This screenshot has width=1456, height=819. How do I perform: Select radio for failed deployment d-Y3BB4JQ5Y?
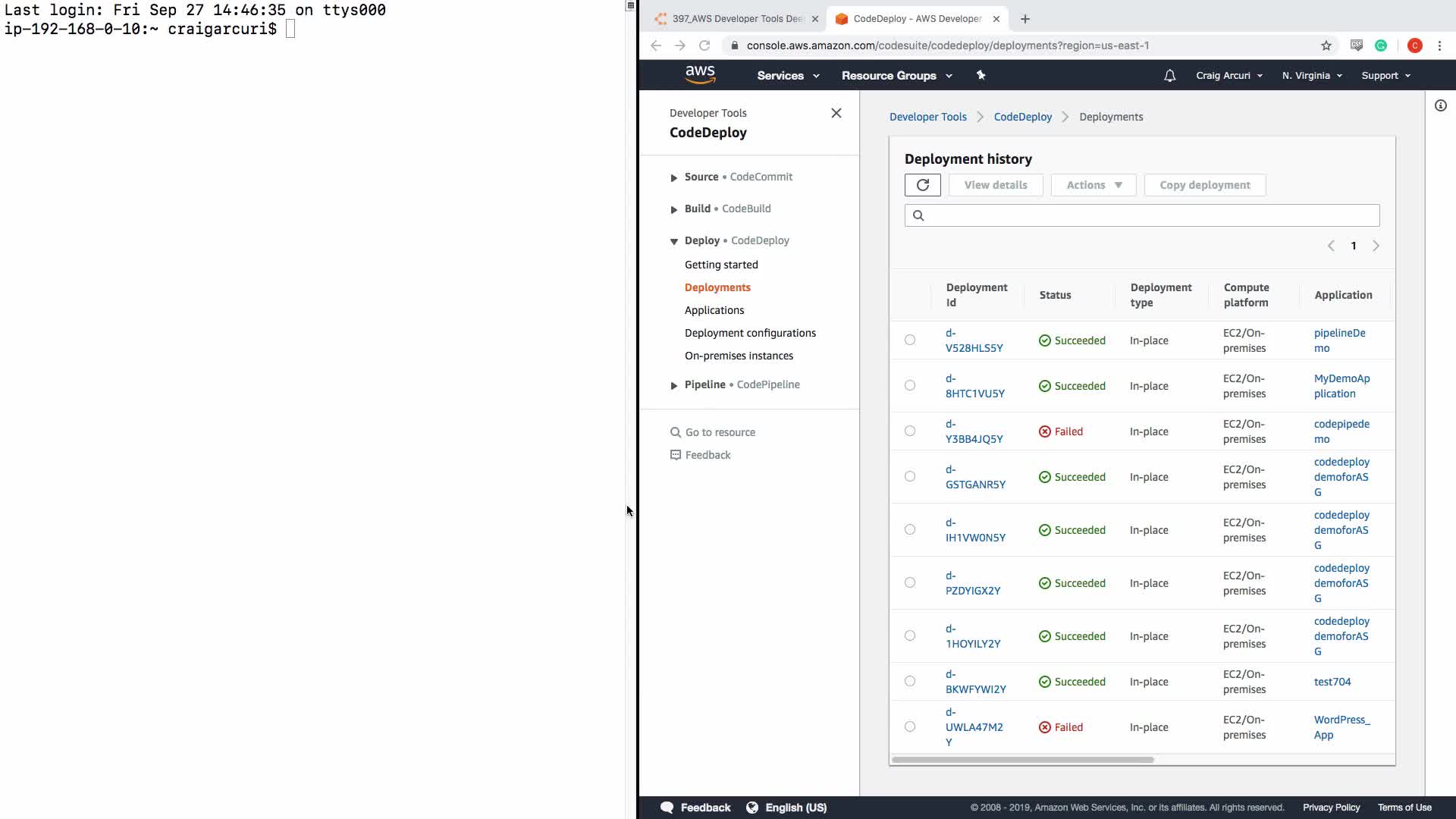pos(910,431)
